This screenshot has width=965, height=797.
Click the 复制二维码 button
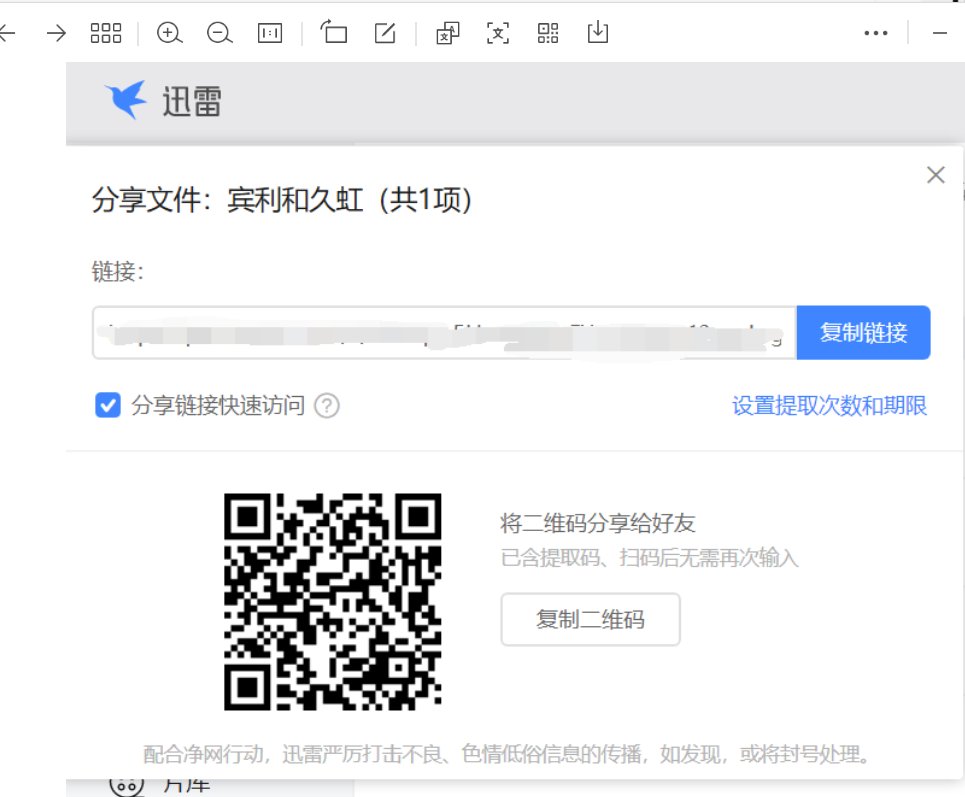pos(590,619)
